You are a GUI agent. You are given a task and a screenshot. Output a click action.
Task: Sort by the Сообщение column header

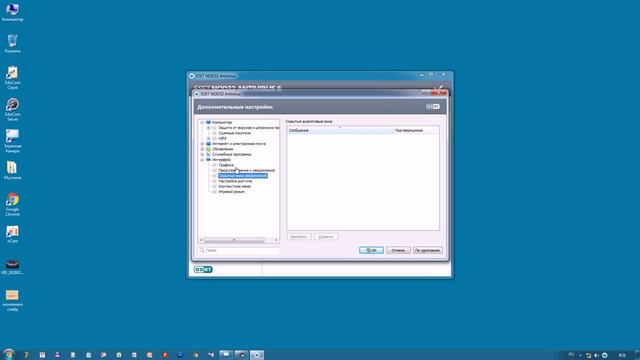pos(340,130)
